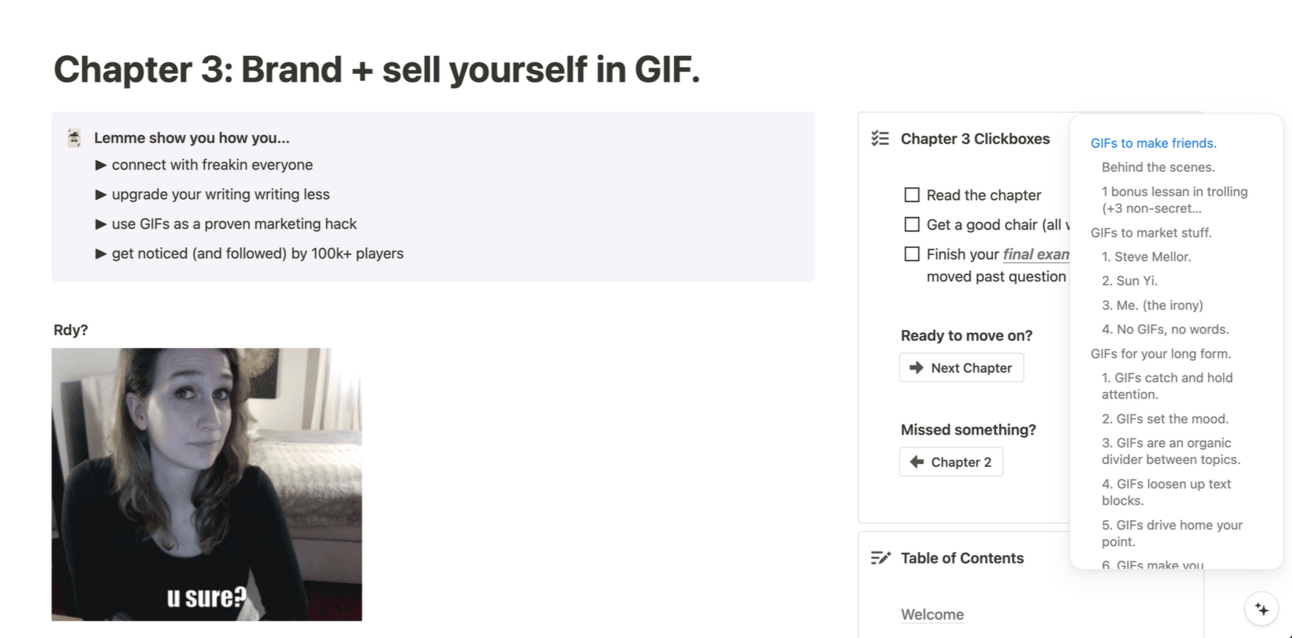
Task: Tick the 'Get a good chair' checkbox
Action: (x=912, y=224)
